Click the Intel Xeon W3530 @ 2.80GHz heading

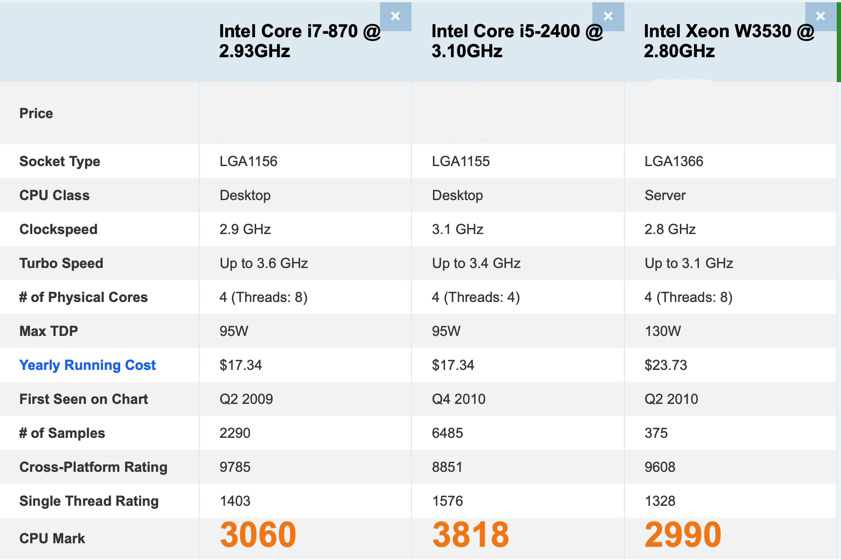pyautogui.click(x=729, y=41)
